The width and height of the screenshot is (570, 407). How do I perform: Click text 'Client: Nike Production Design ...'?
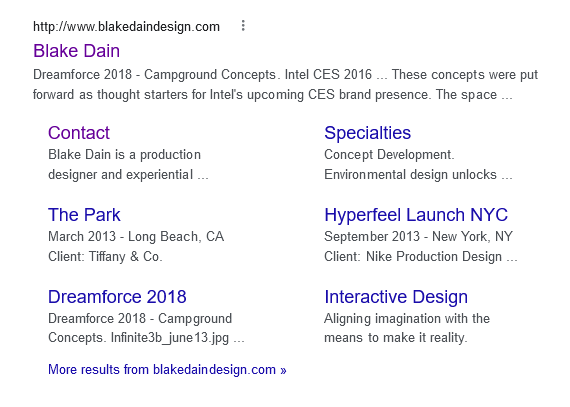[x=421, y=257]
